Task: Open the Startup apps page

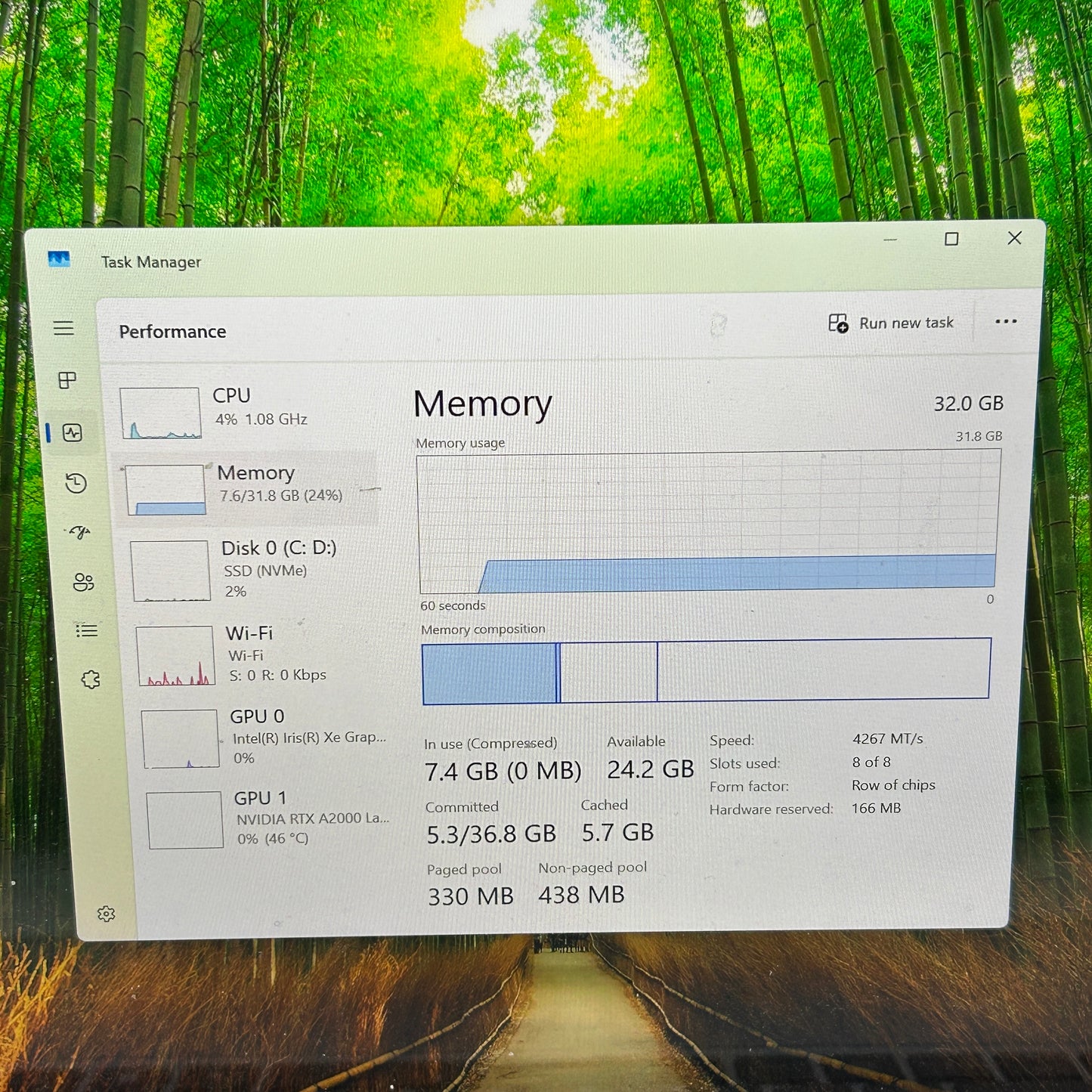Action: [x=79, y=533]
